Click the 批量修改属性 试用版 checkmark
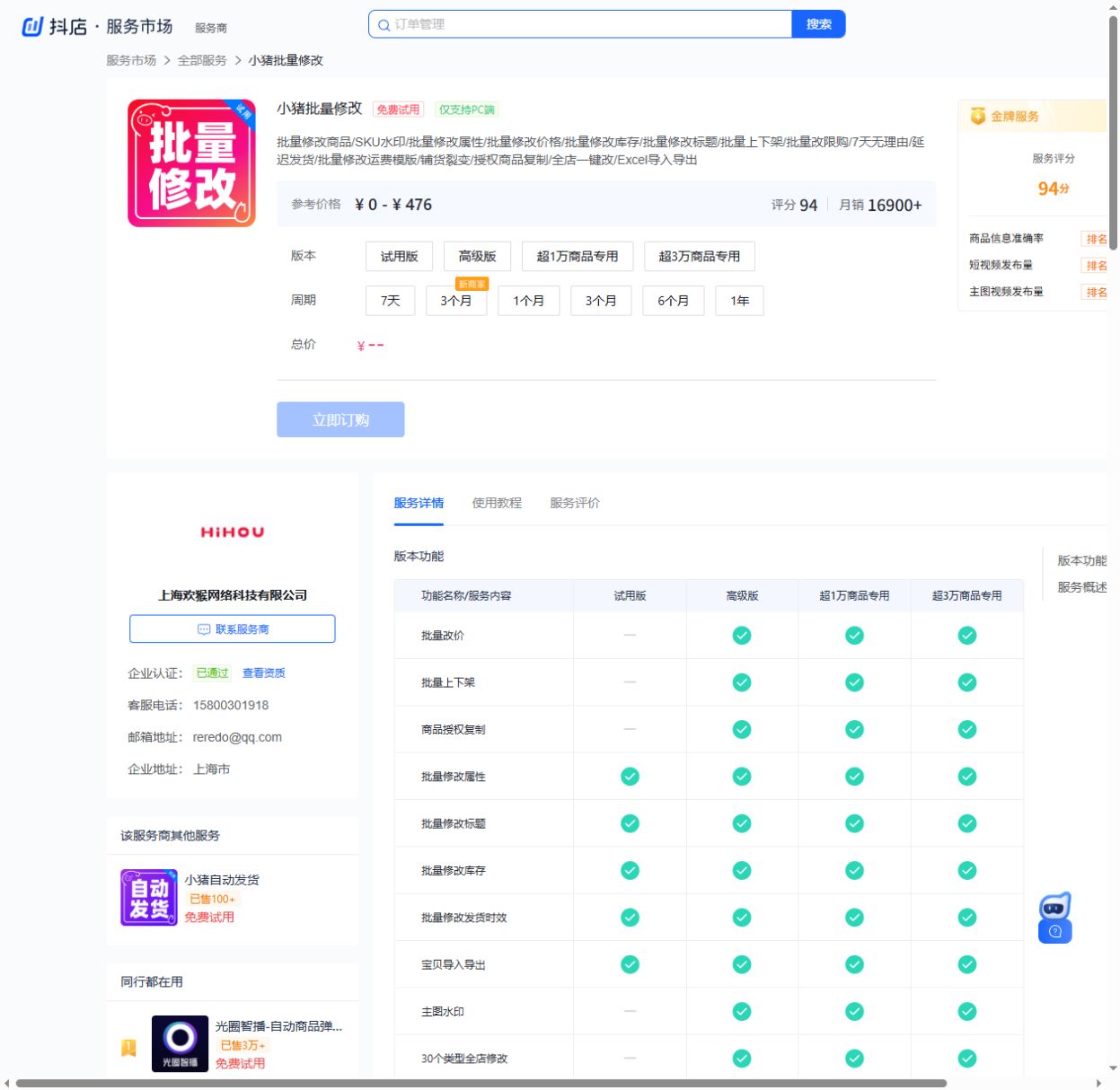 click(x=631, y=777)
